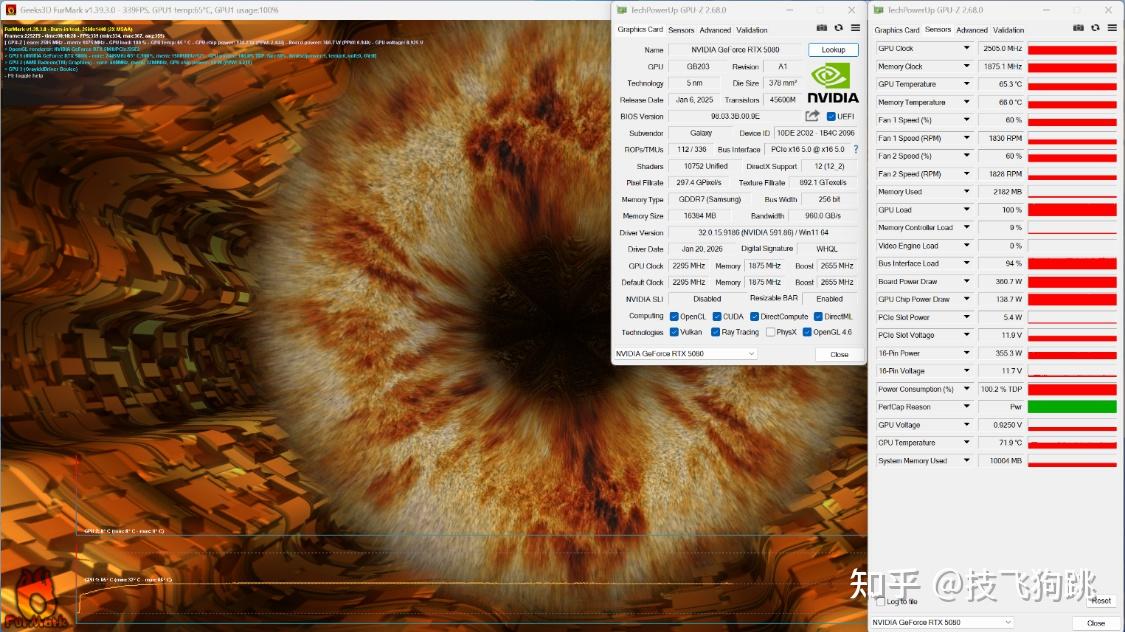Click the Lookup button
This screenshot has height=632, width=1125.
(x=833, y=49)
